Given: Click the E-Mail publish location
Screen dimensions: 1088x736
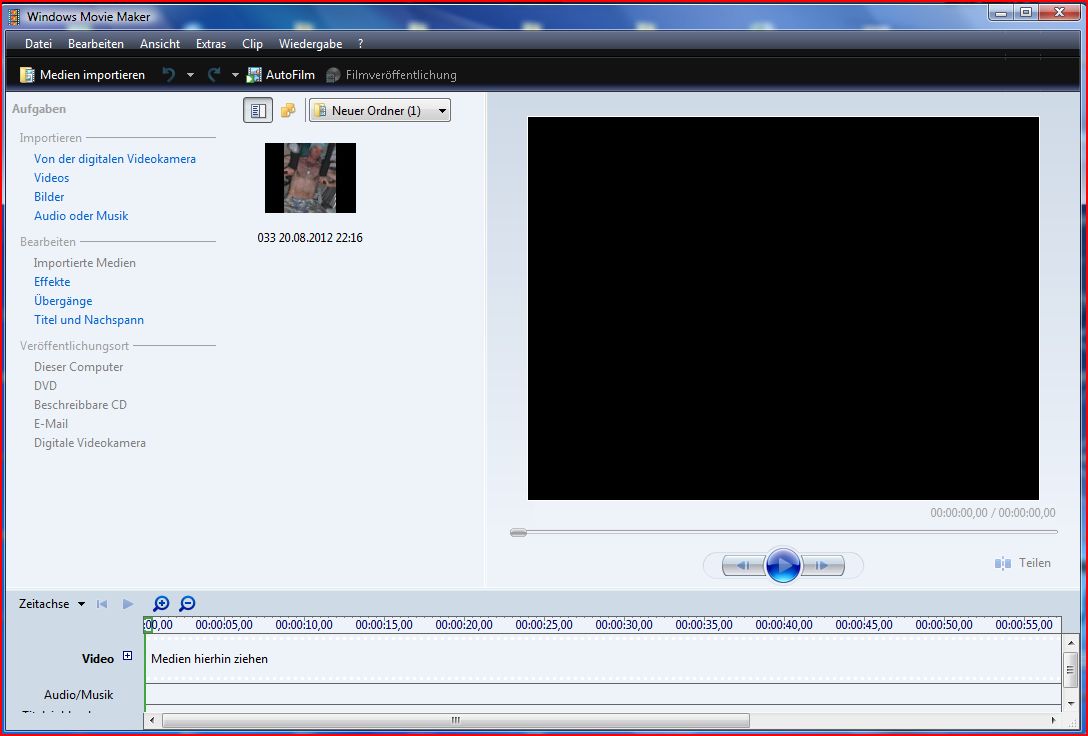Looking at the screenshot, I should pyautogui.click(x=51, y=424).
